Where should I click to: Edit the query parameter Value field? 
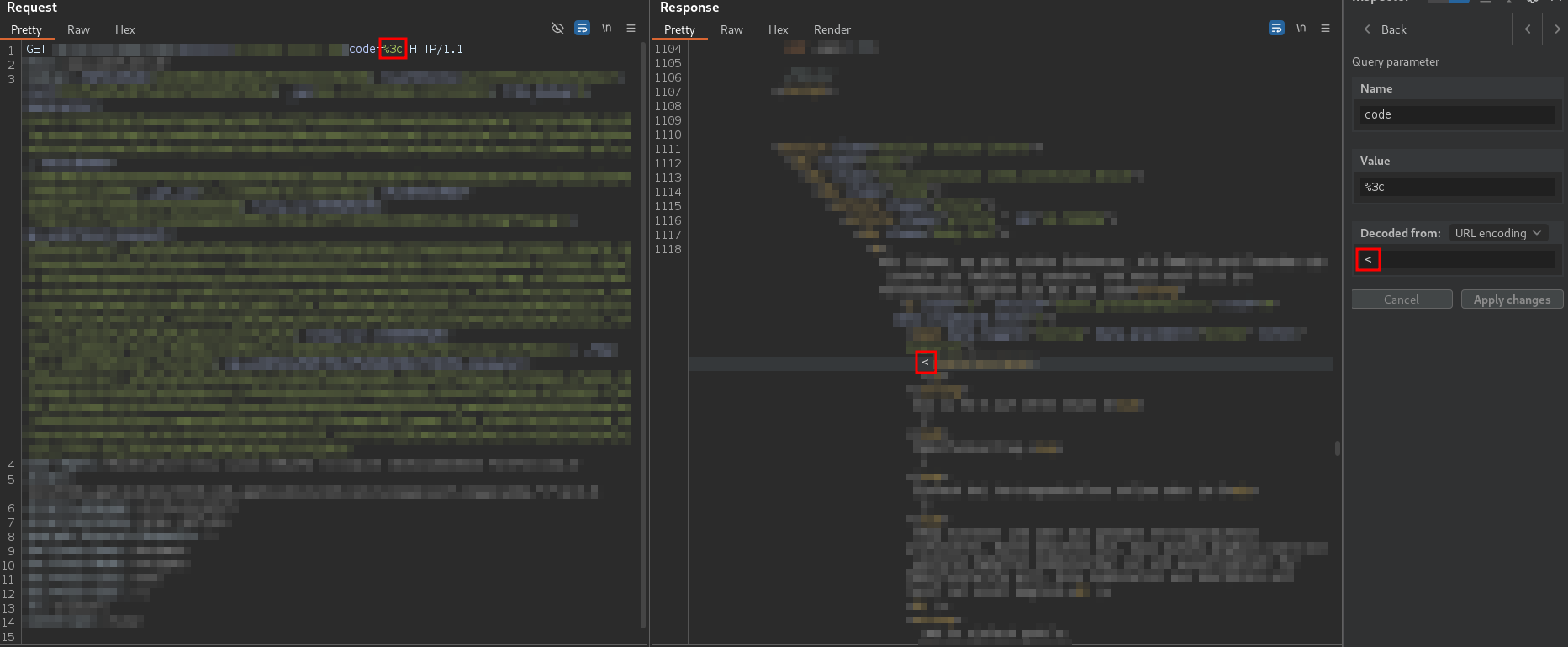point(1457,187)
